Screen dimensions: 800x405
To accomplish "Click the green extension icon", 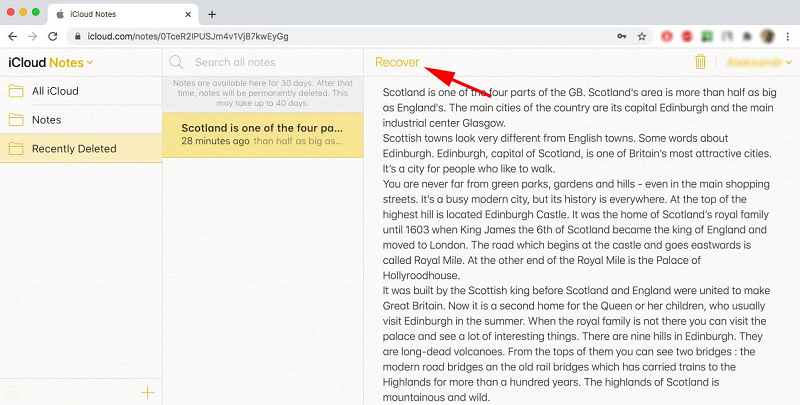I will pyautogui.click(x=707, y=36).
